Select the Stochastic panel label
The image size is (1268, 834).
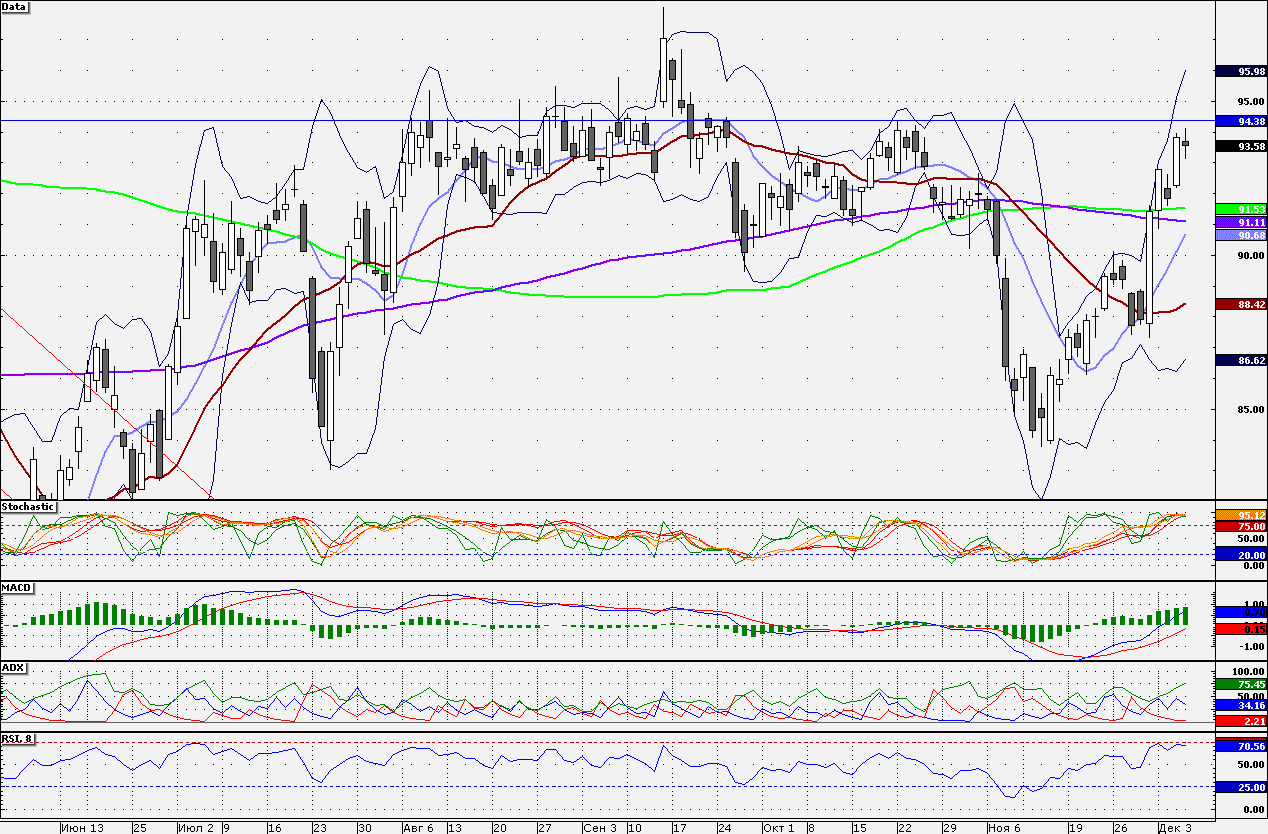pyautogui.click(x=28, y=507)
